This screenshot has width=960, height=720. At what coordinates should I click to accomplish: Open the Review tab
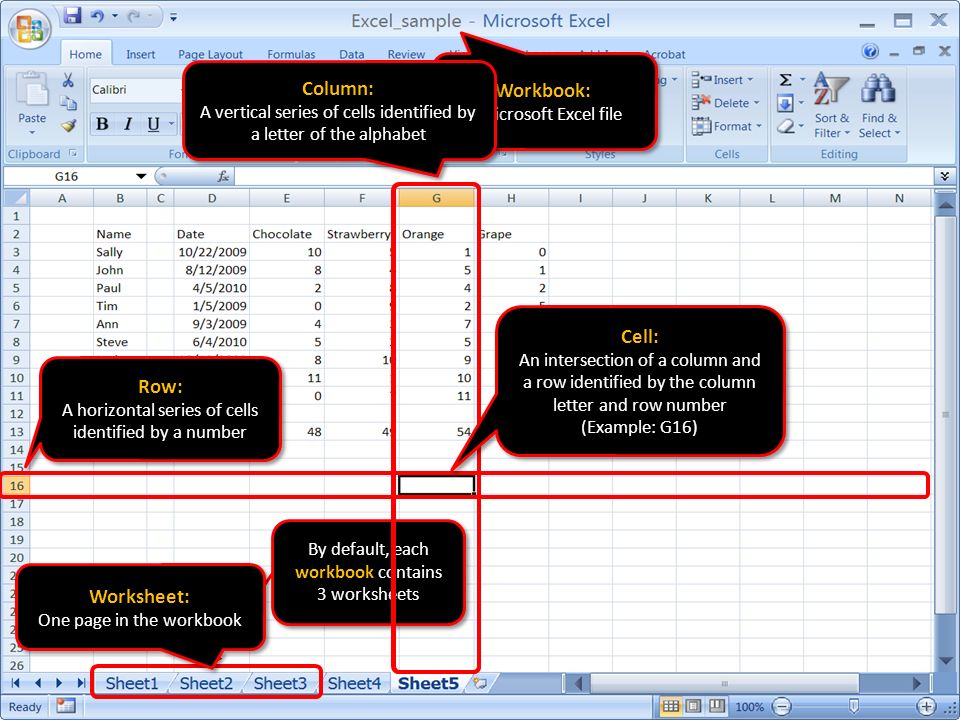coord(406,54)
